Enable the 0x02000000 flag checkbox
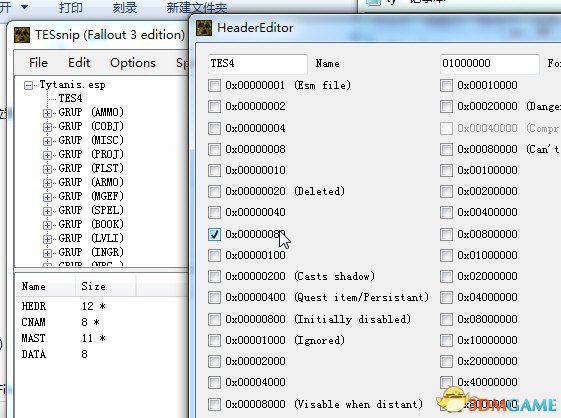561x418 pixels. coord(446,276)
